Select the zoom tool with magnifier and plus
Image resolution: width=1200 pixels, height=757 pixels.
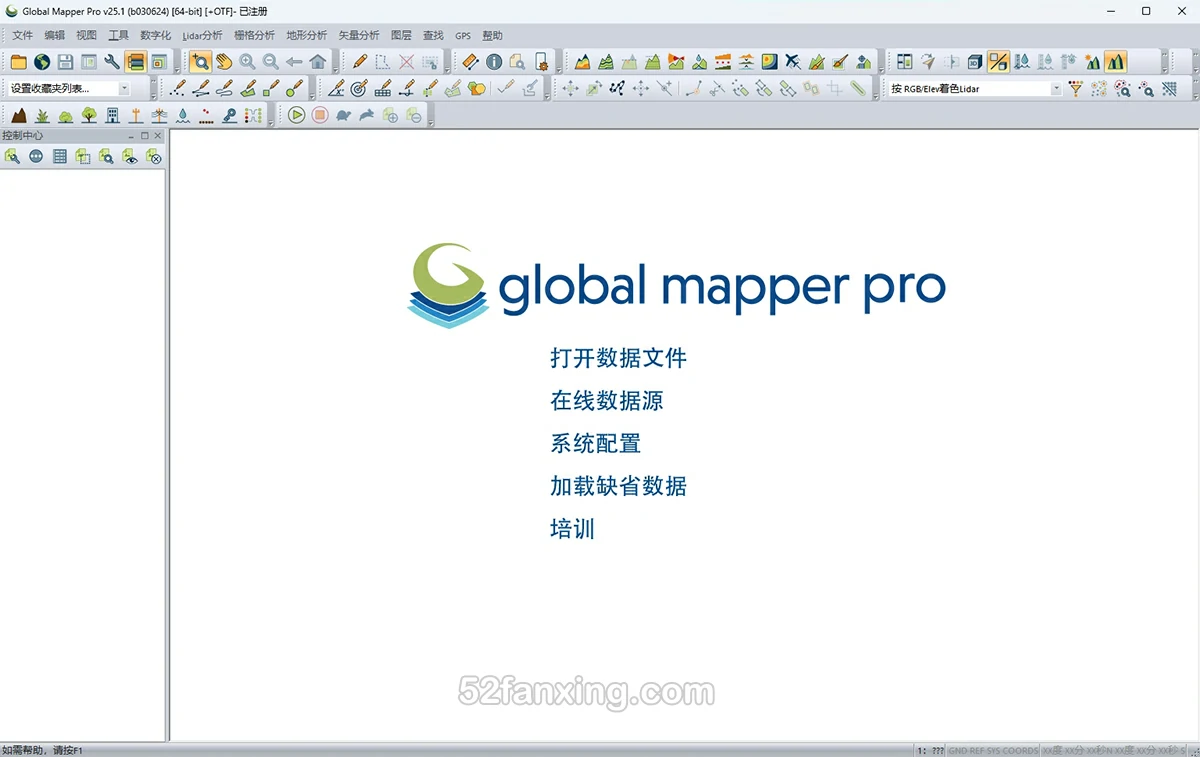(x=200, y=62)
